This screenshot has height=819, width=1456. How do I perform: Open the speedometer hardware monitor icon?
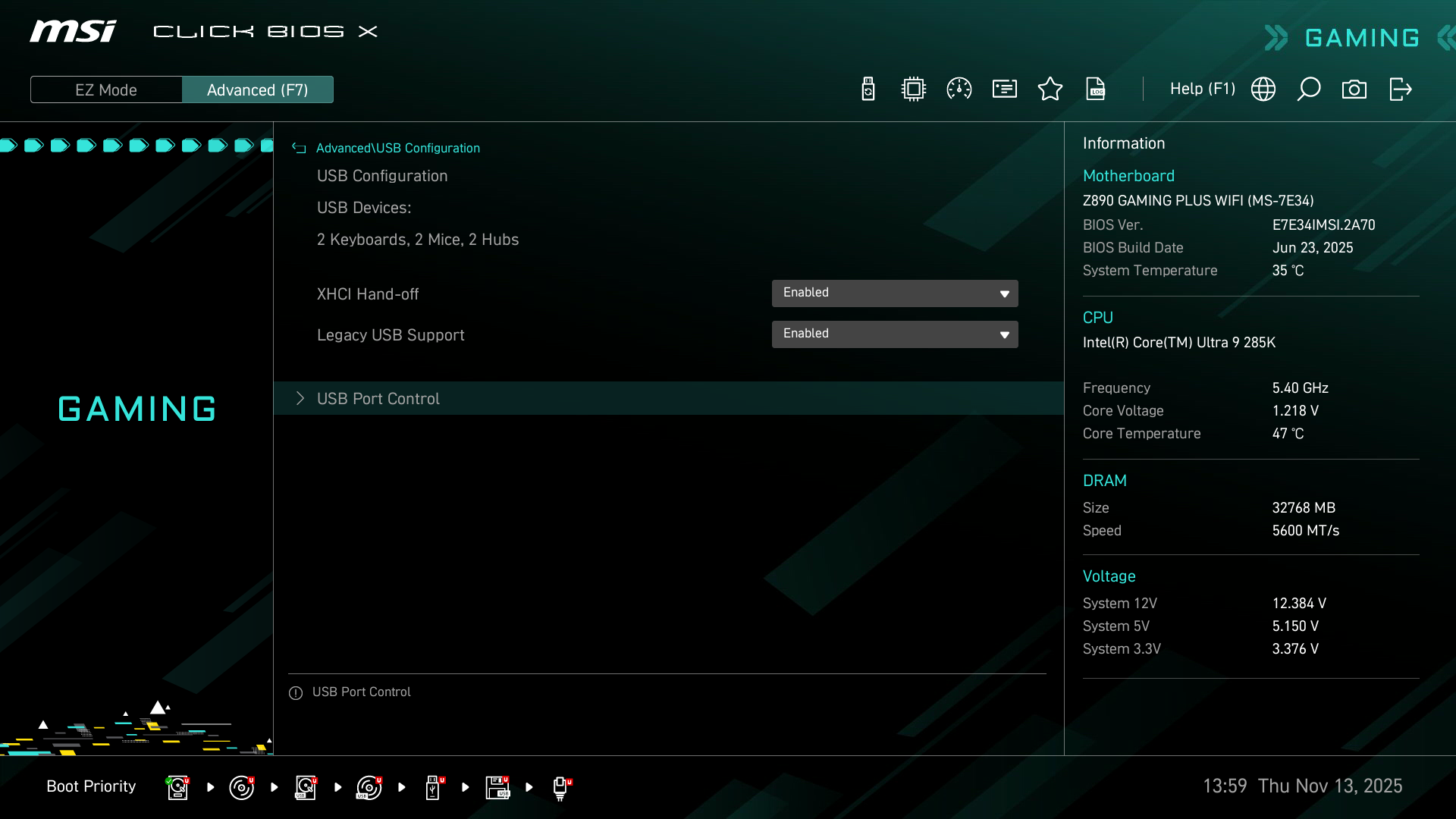click(959, 89)
